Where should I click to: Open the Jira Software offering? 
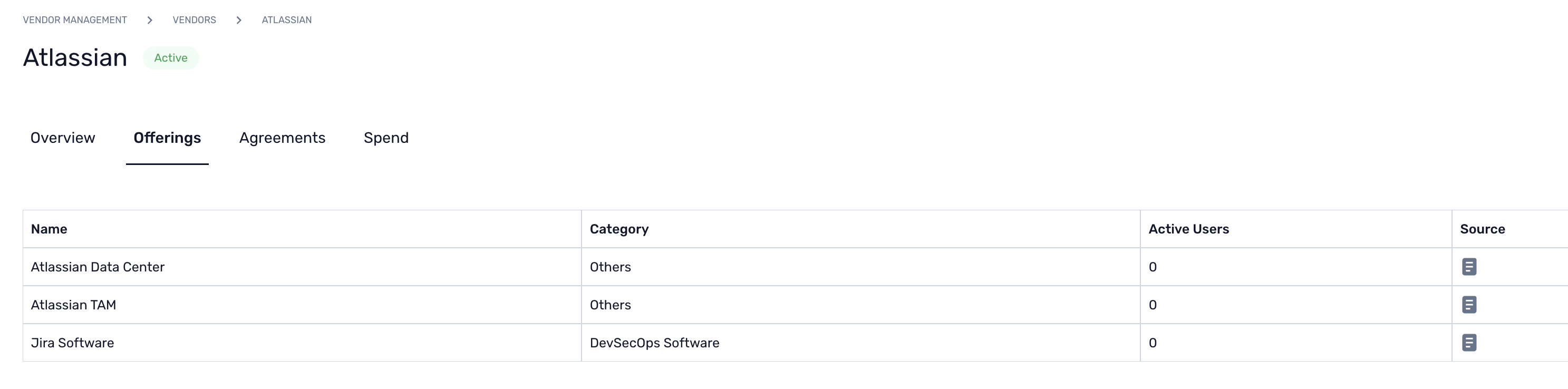point(72,343)
